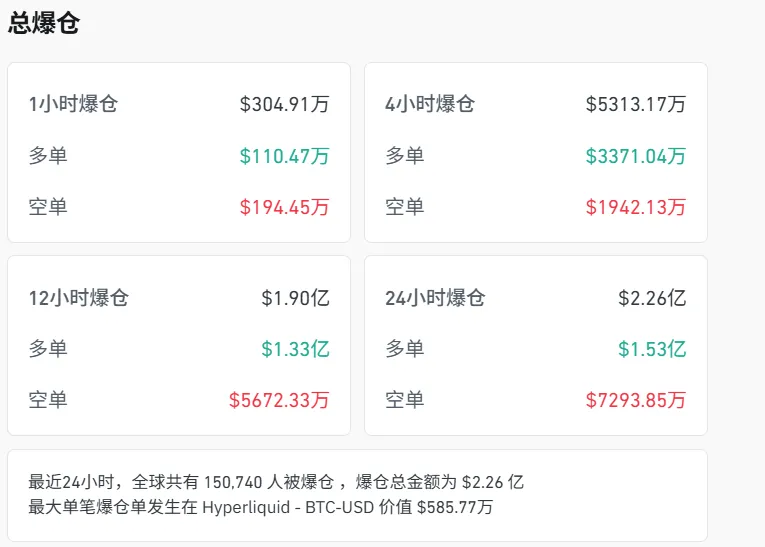The width and height of the screenshot is (765, 547).
Task: Click the green $110.47万 long value
Action: click(x=284, y=156)
